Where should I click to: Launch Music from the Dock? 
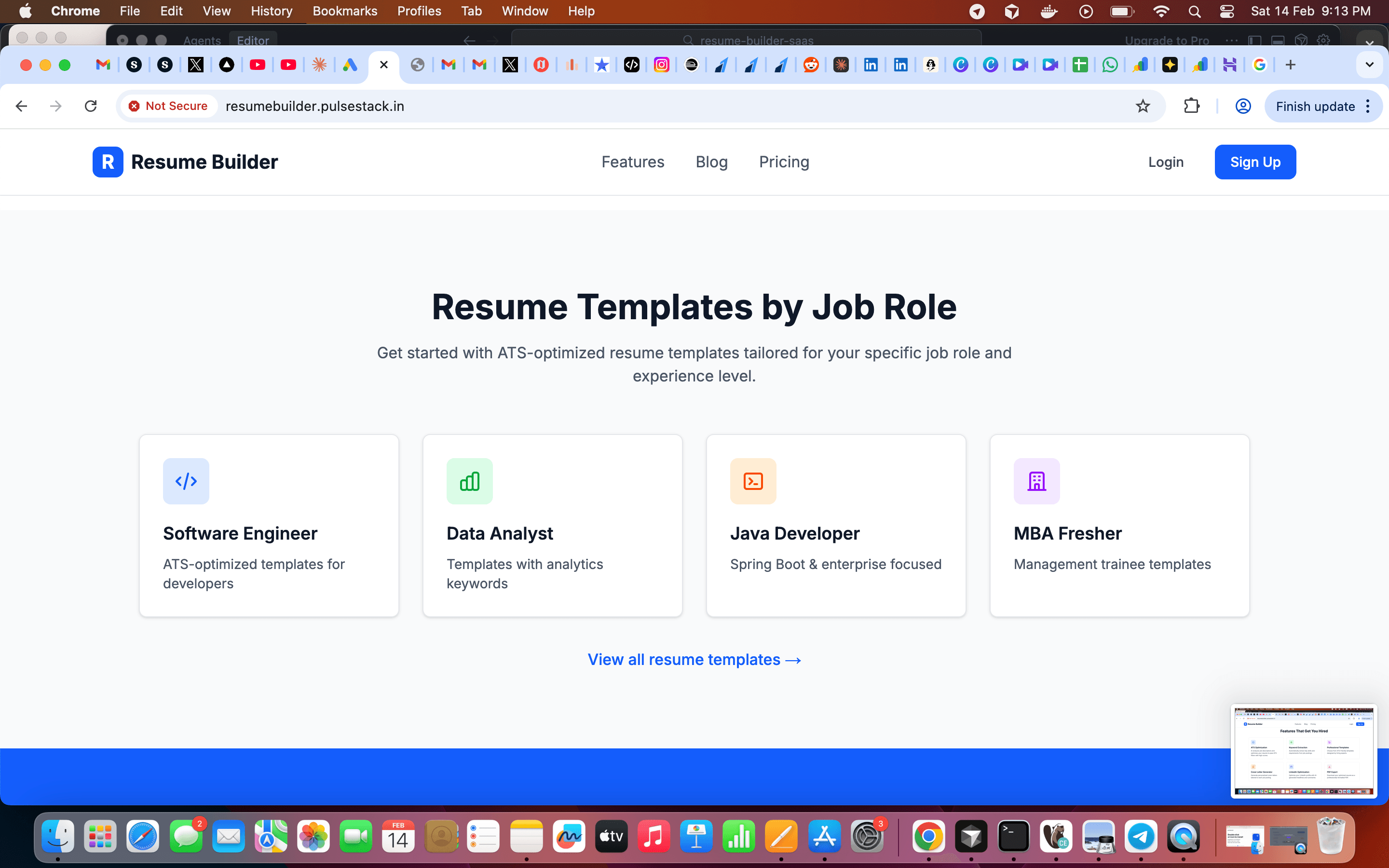tap(654, 837)
